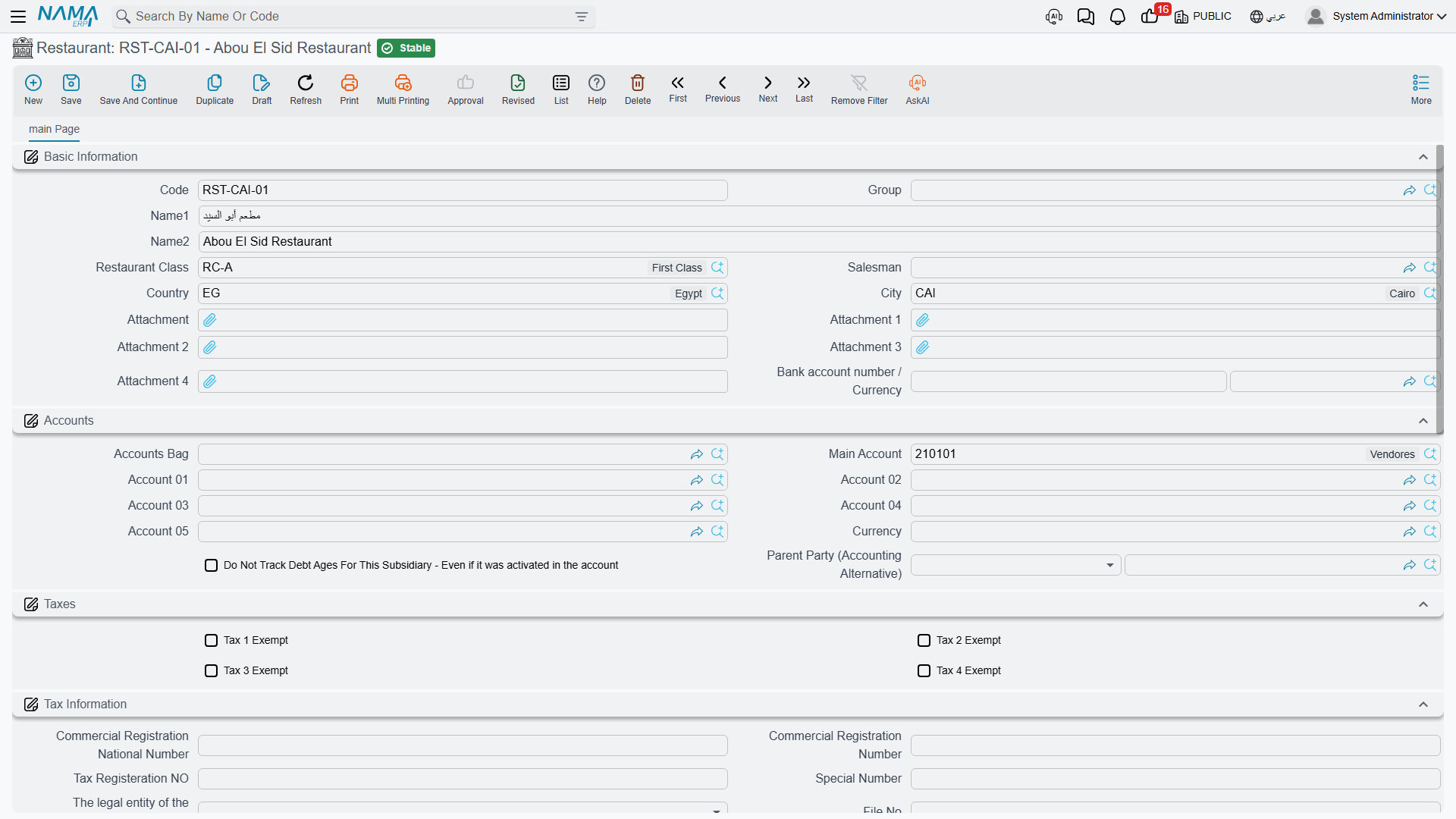Open the Parent Party type dropdown
This screenshot has width=1456, height=819.
pyautogui.click(x=1015, y=565)
